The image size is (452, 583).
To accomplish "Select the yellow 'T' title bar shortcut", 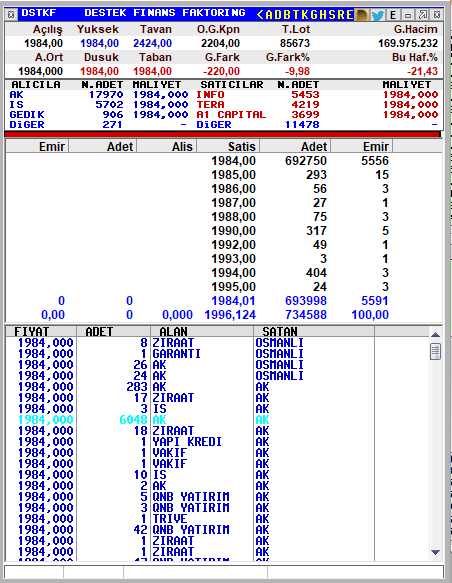I will (x=296, y=15).
